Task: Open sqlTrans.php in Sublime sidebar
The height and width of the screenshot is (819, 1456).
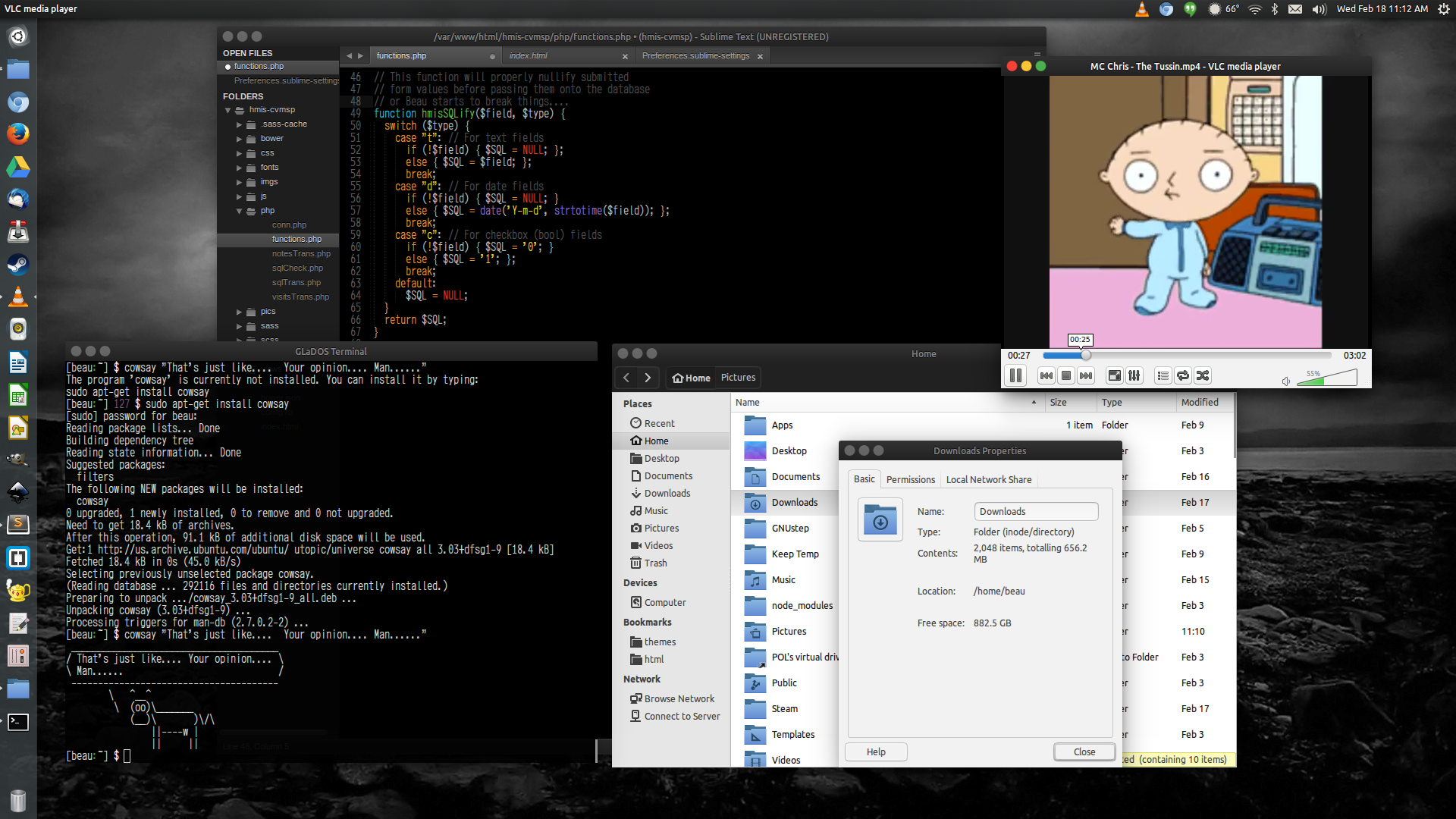Action: tap(297, 283)
